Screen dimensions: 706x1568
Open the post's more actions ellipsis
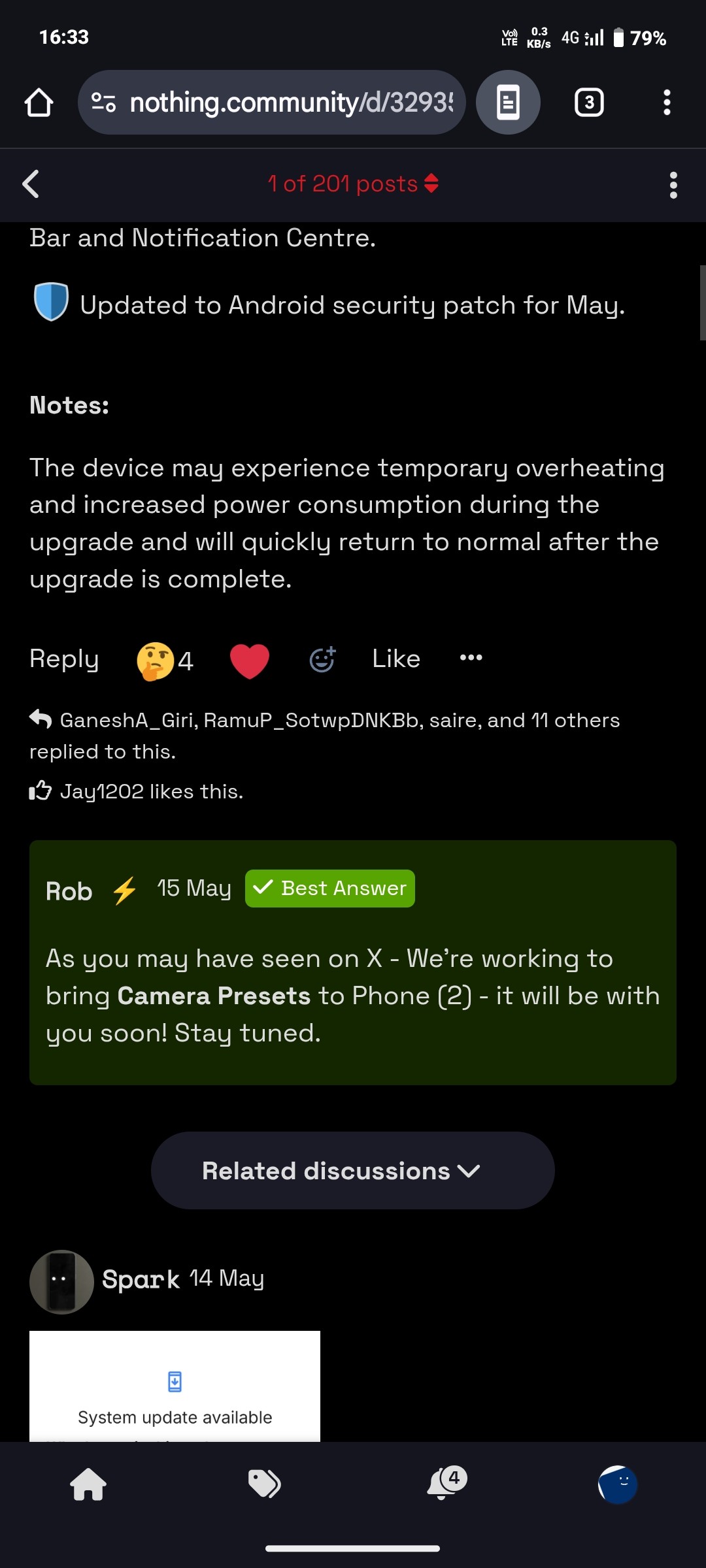471,658
